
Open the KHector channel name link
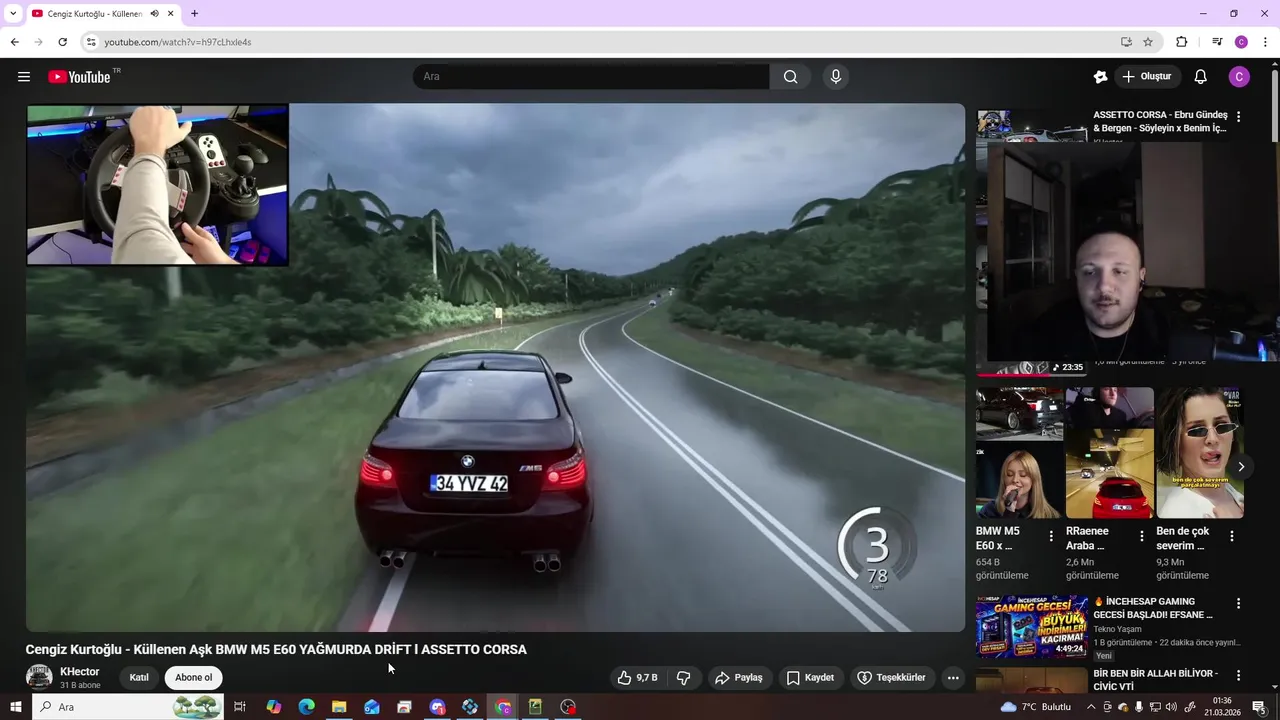[x=79, y=672]
